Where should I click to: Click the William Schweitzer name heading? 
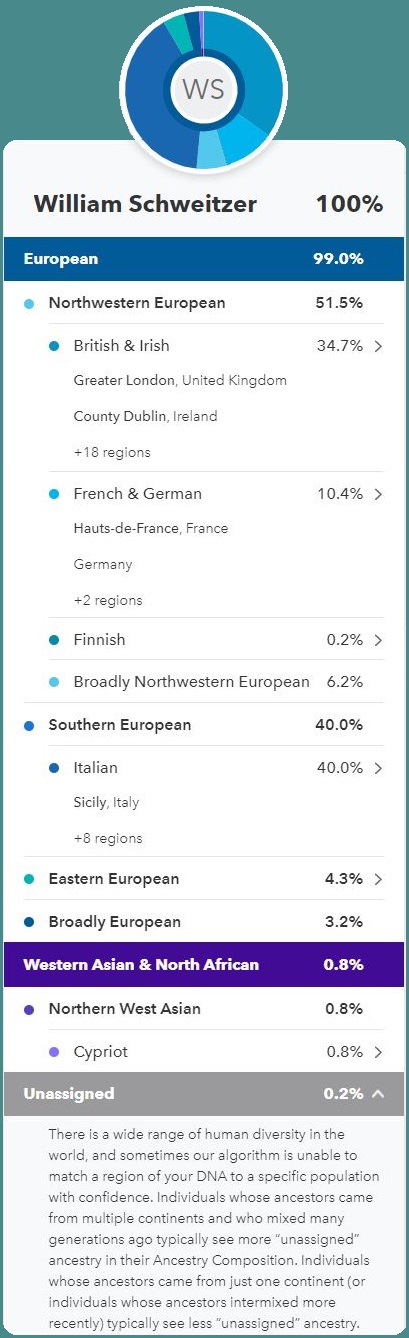(x=145, y=204)
